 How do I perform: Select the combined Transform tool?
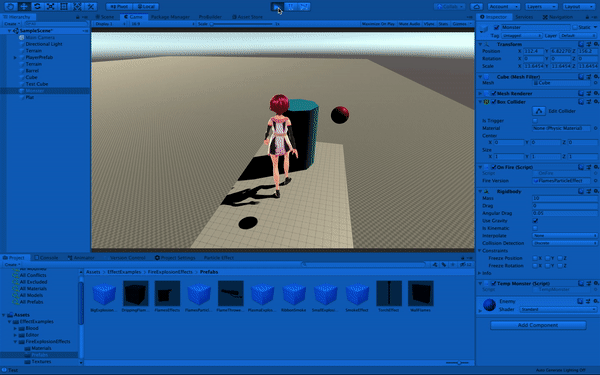[x=77, y=7]
